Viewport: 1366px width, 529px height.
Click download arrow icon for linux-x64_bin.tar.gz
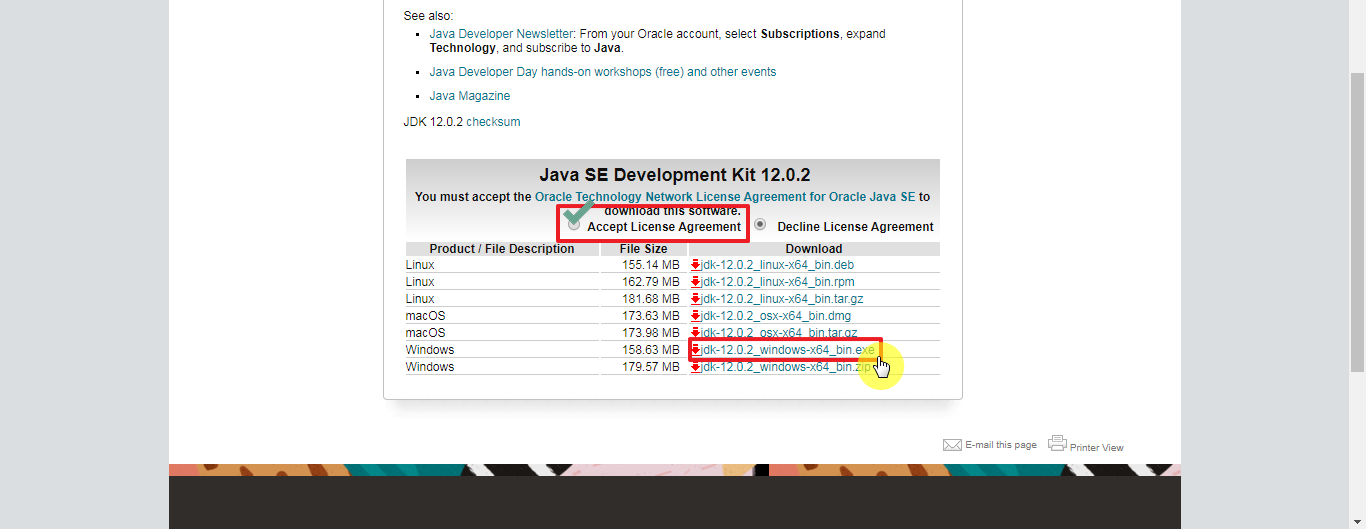tap(695, 299)
